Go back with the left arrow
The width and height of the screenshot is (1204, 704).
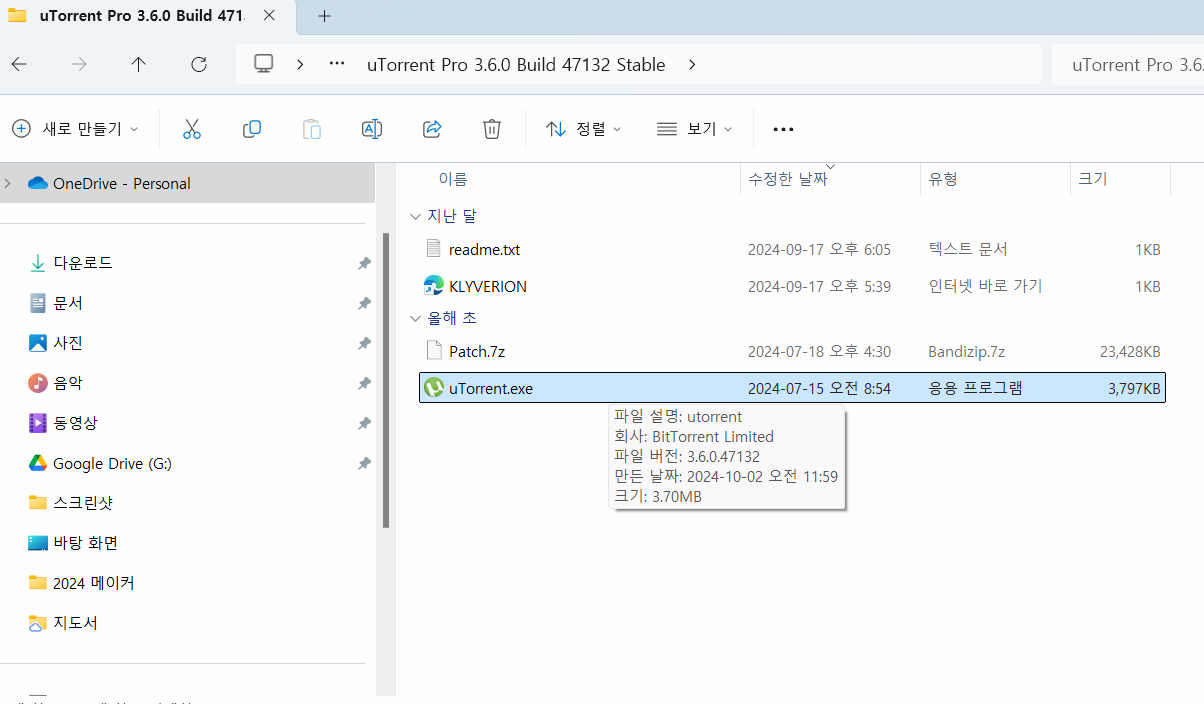19,64
